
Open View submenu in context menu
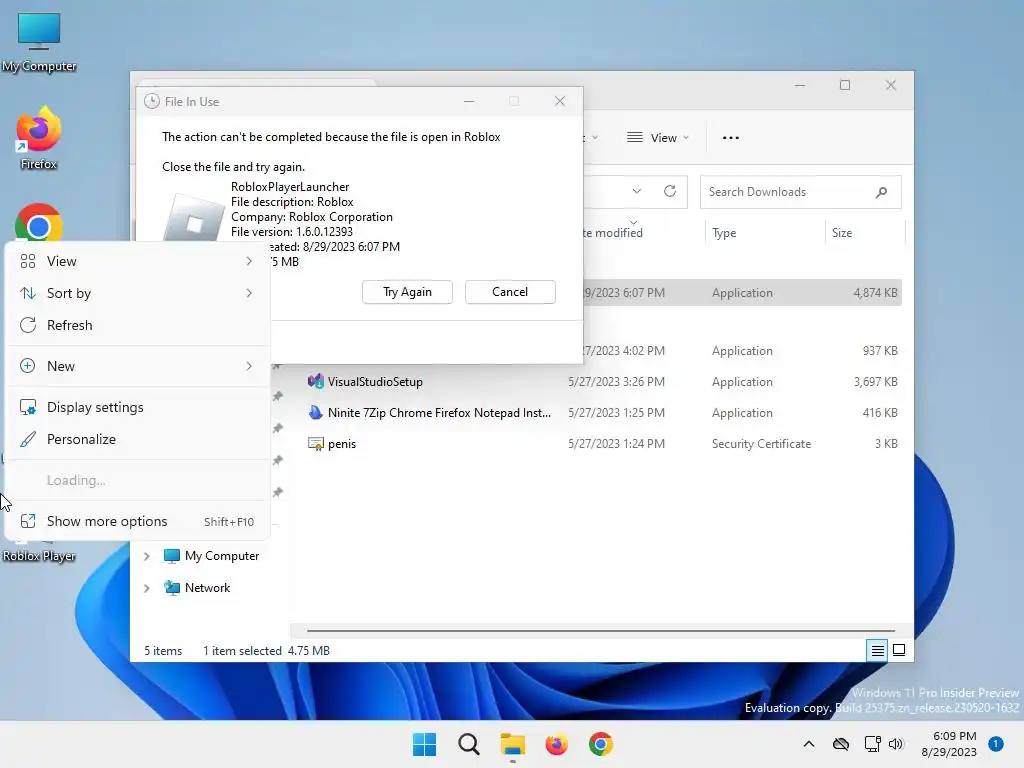pyautogui.click(x=137, y=261)
